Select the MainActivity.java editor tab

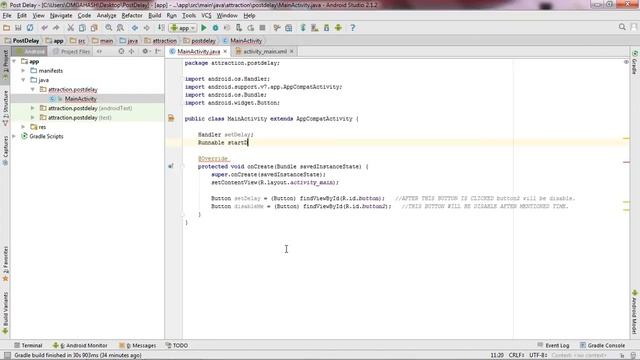pyautogui.click(x=198, y=51)
